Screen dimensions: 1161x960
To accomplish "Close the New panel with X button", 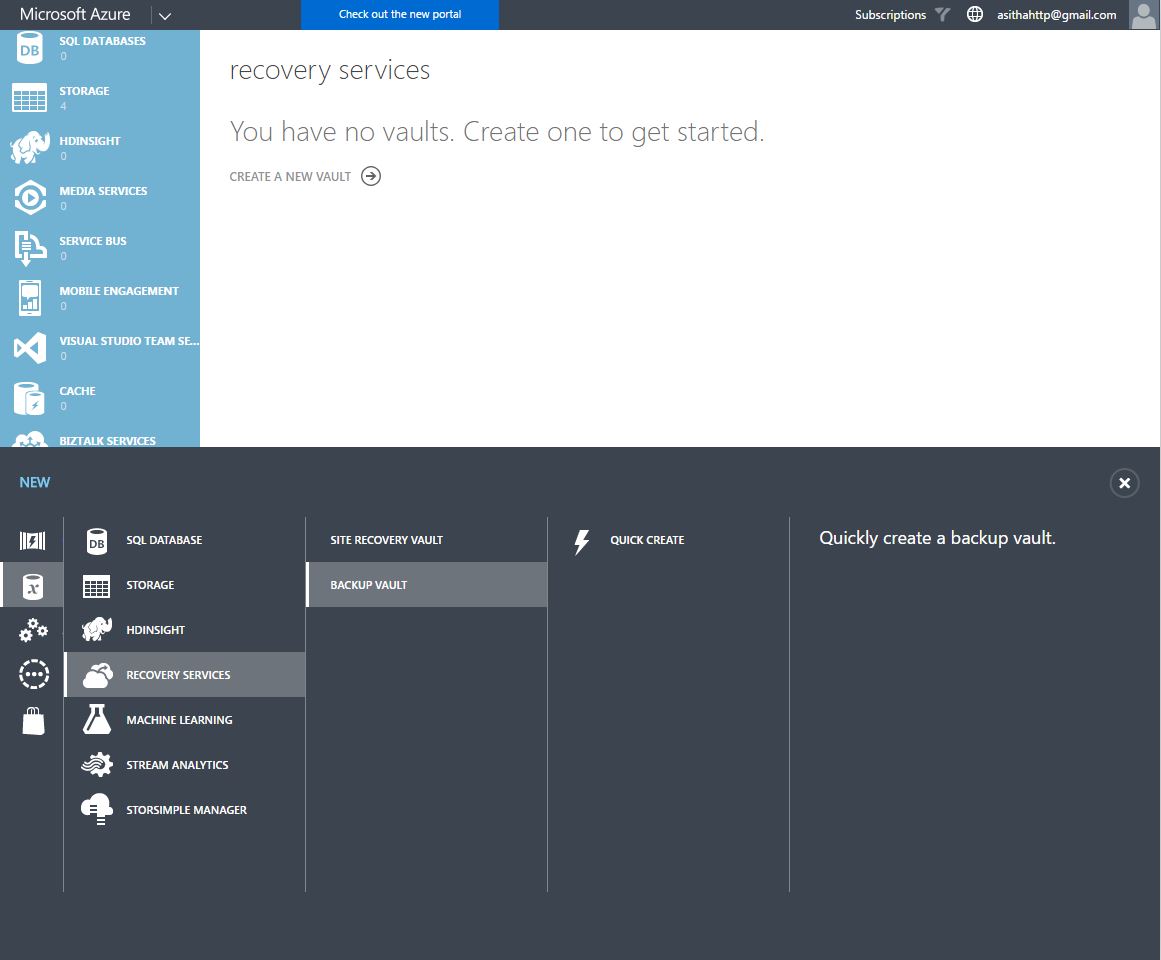I will coord(1124,483).
